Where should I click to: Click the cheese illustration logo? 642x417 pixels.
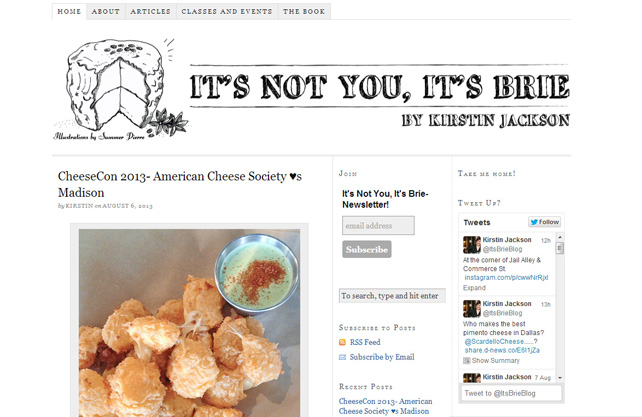coord(121,89)
